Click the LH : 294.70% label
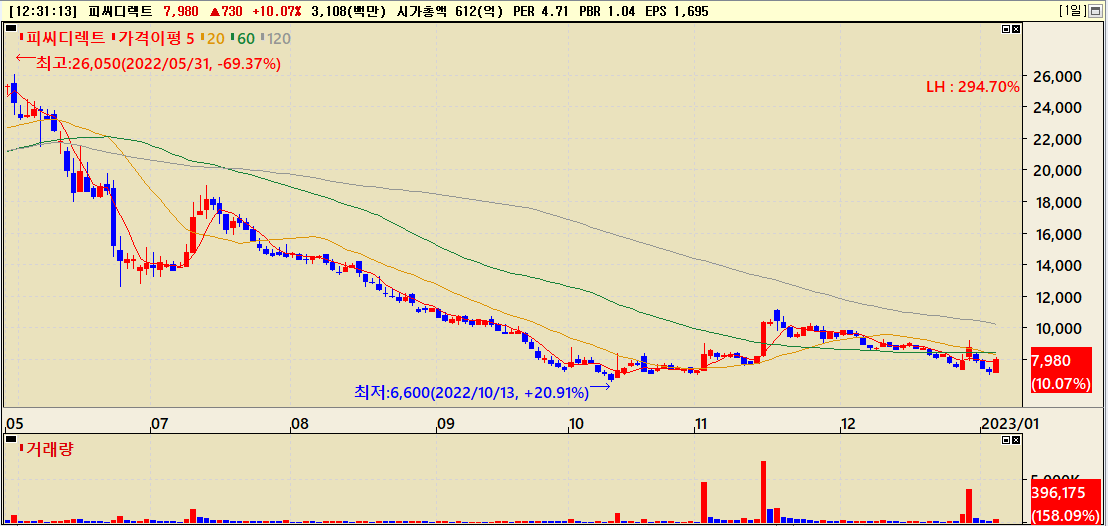Screen dimensions: 1108x526 pyautogui.click(x=972, y=88)
